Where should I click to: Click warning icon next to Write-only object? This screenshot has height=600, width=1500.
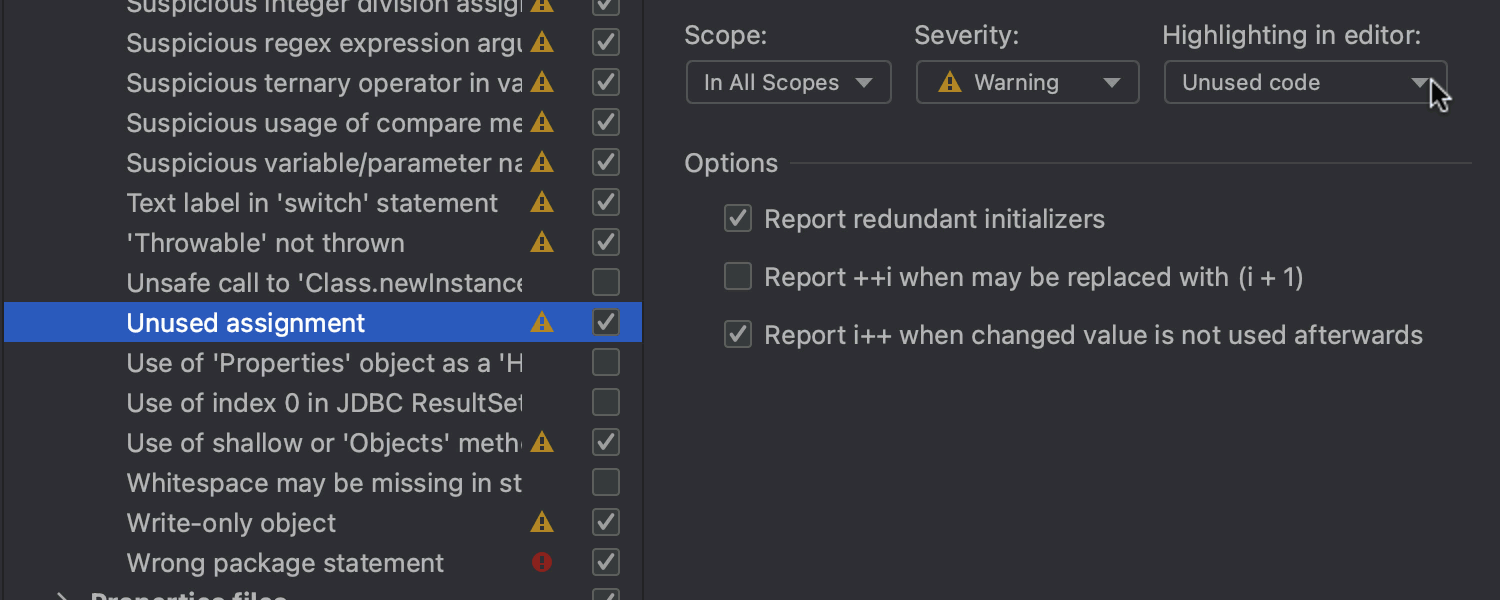click(x=542, y=522)
